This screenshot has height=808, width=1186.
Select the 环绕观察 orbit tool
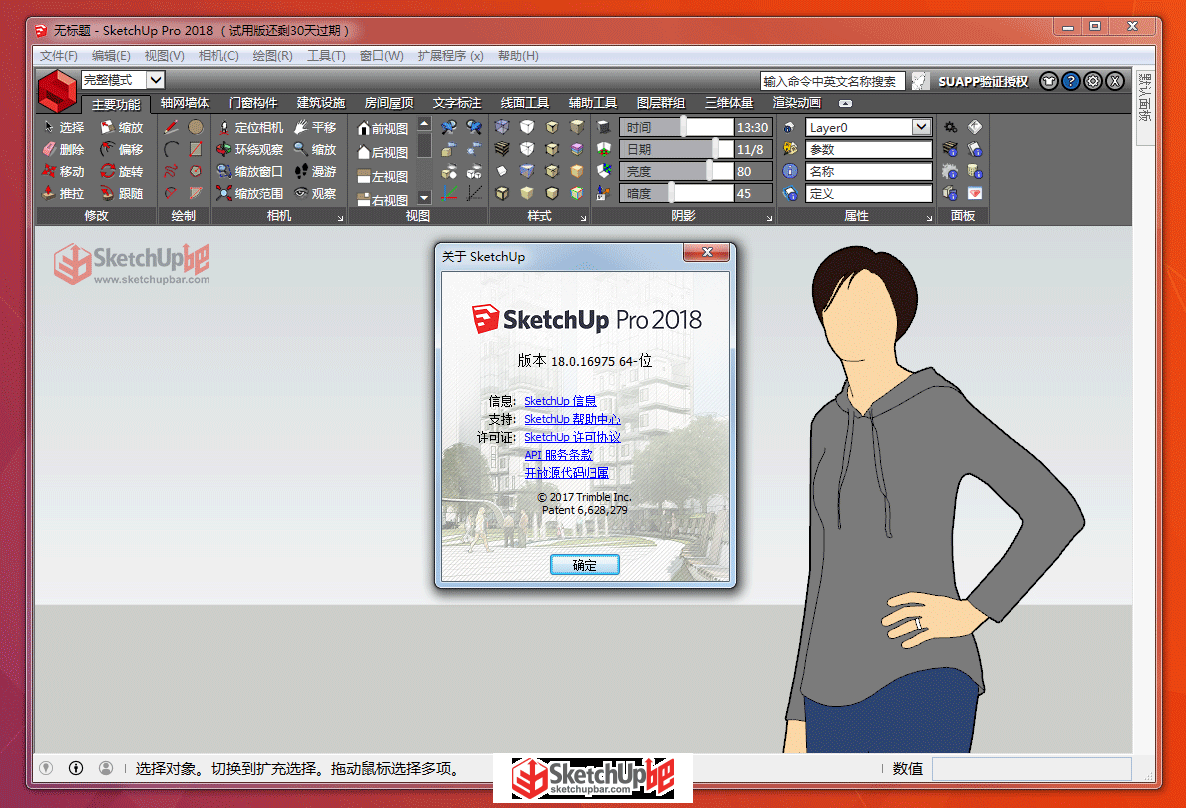pos(250,149)
